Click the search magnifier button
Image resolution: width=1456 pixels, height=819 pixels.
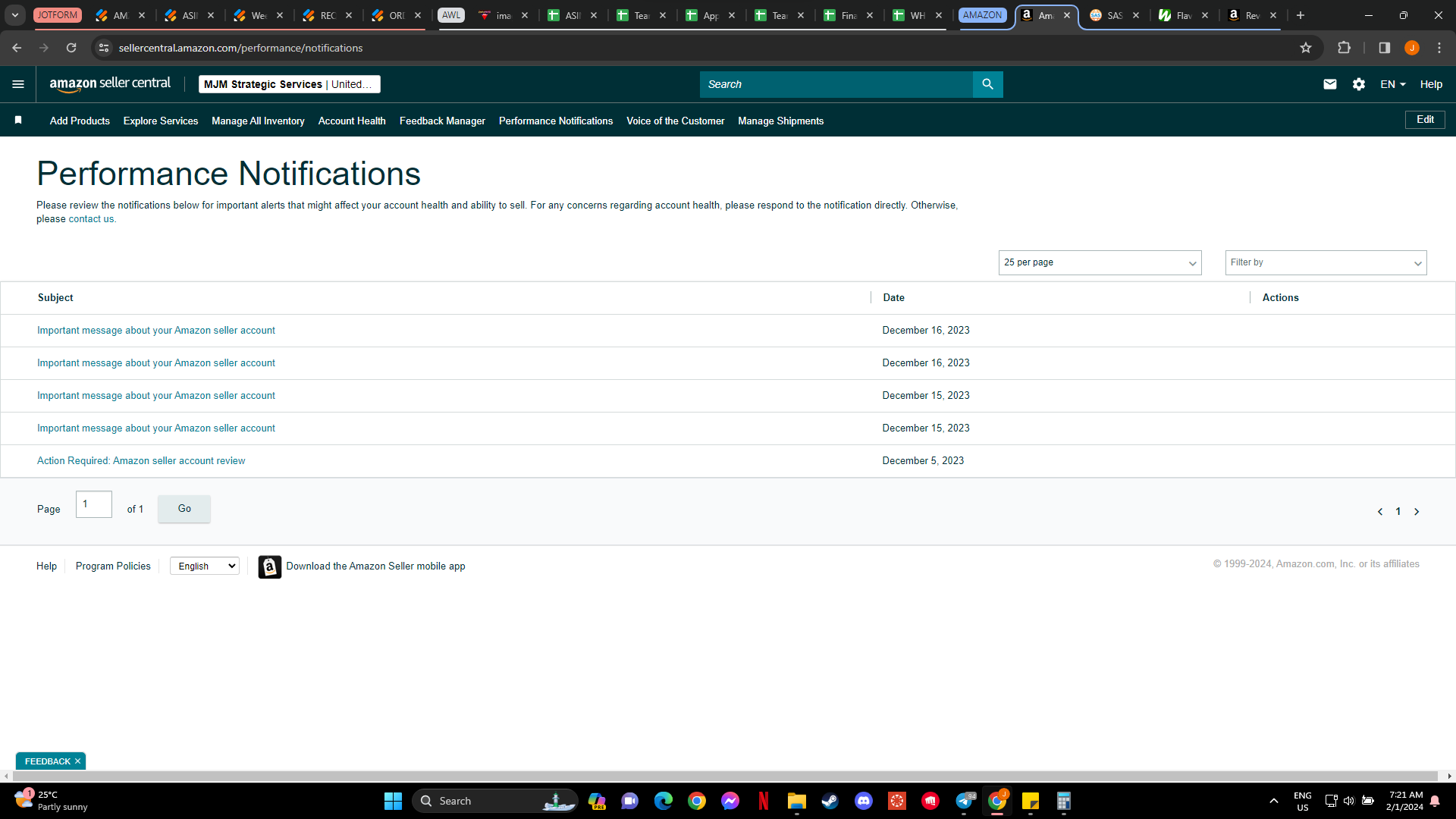987,84
